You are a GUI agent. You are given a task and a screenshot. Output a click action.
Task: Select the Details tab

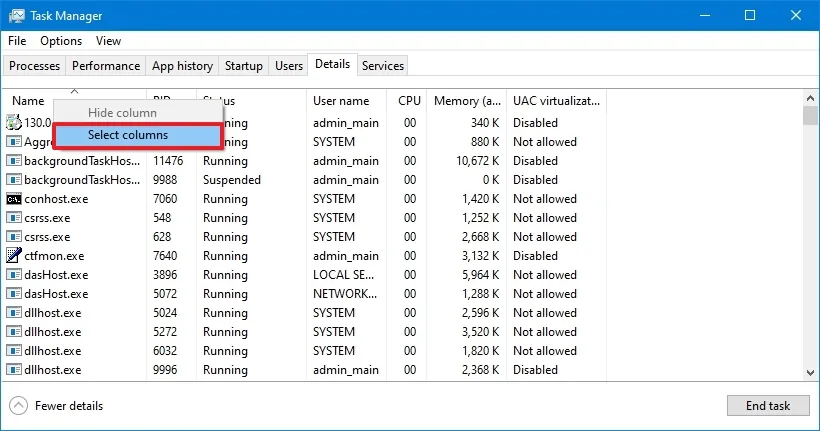click(x=333, y=64)
